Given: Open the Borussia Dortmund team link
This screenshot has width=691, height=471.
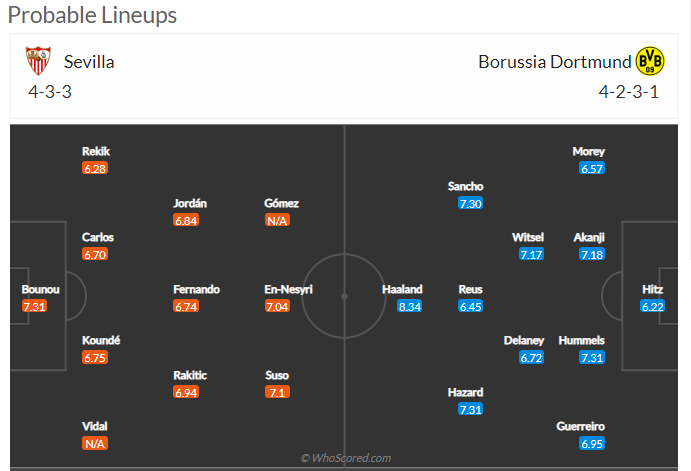Looking at the screenshot, I should pos(555,62).
